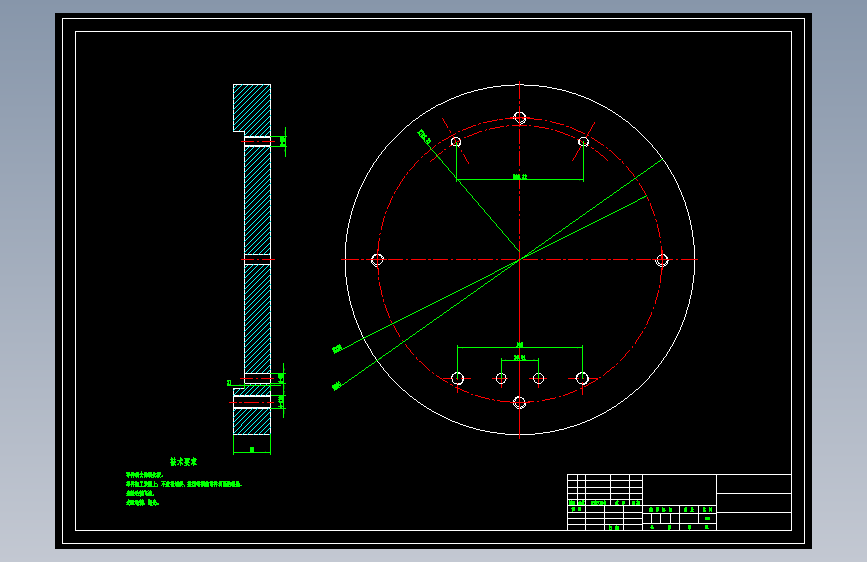The width and height of the screenshot is (867, 562).
Task: Click the leftmost hole on the horizontal centerline
Action: click(x=377, y=259)
